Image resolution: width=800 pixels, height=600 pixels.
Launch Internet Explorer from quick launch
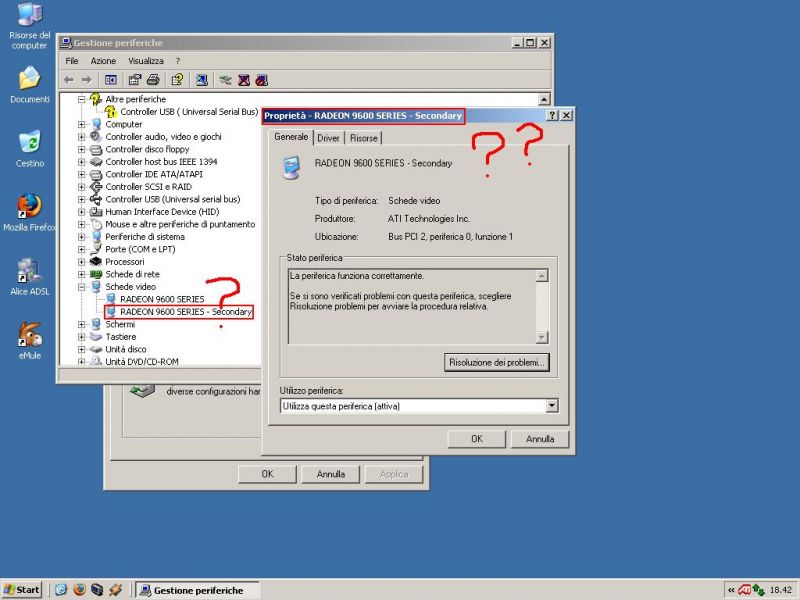61,590
